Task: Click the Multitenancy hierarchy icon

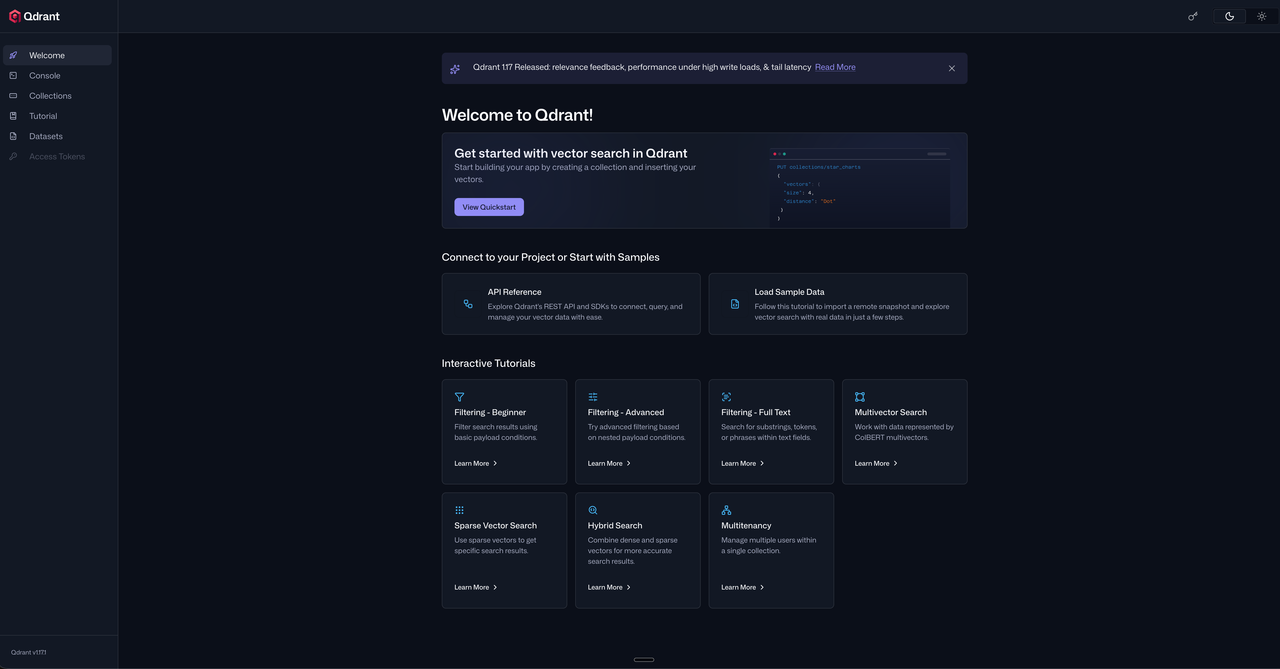Action: pyautogui.click(x=726, y=510)
